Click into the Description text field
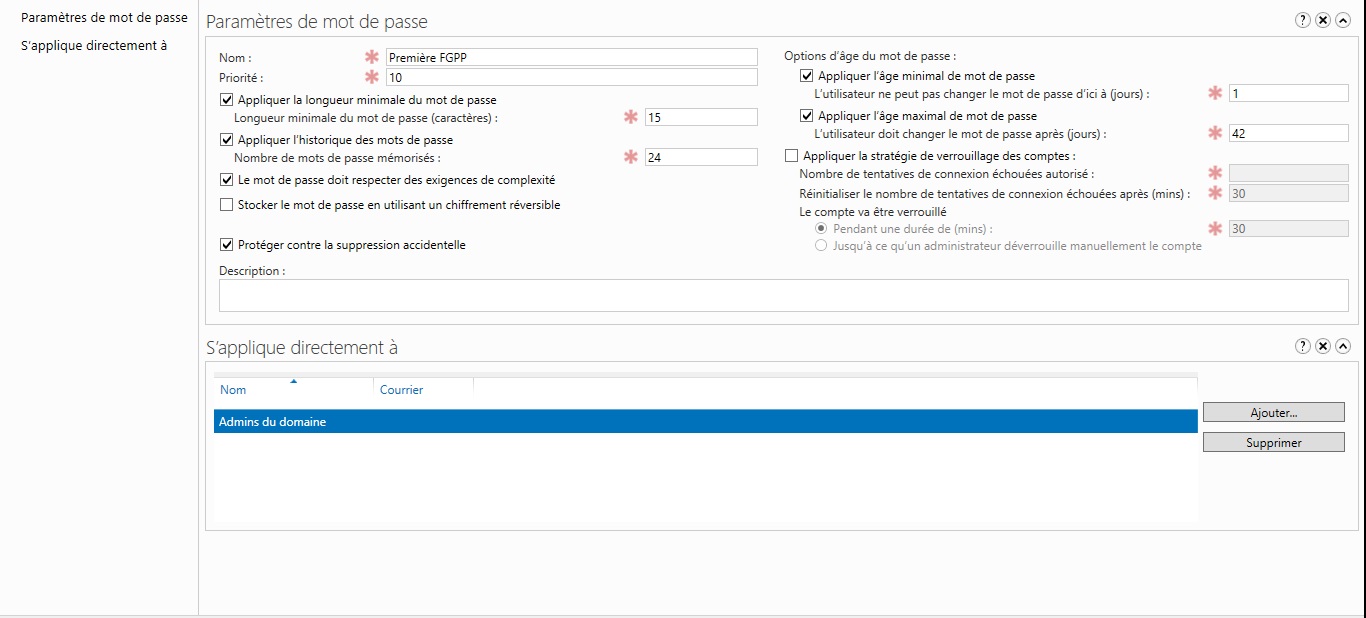Screen dimensions: 1366x618 (x=783, y=296)
